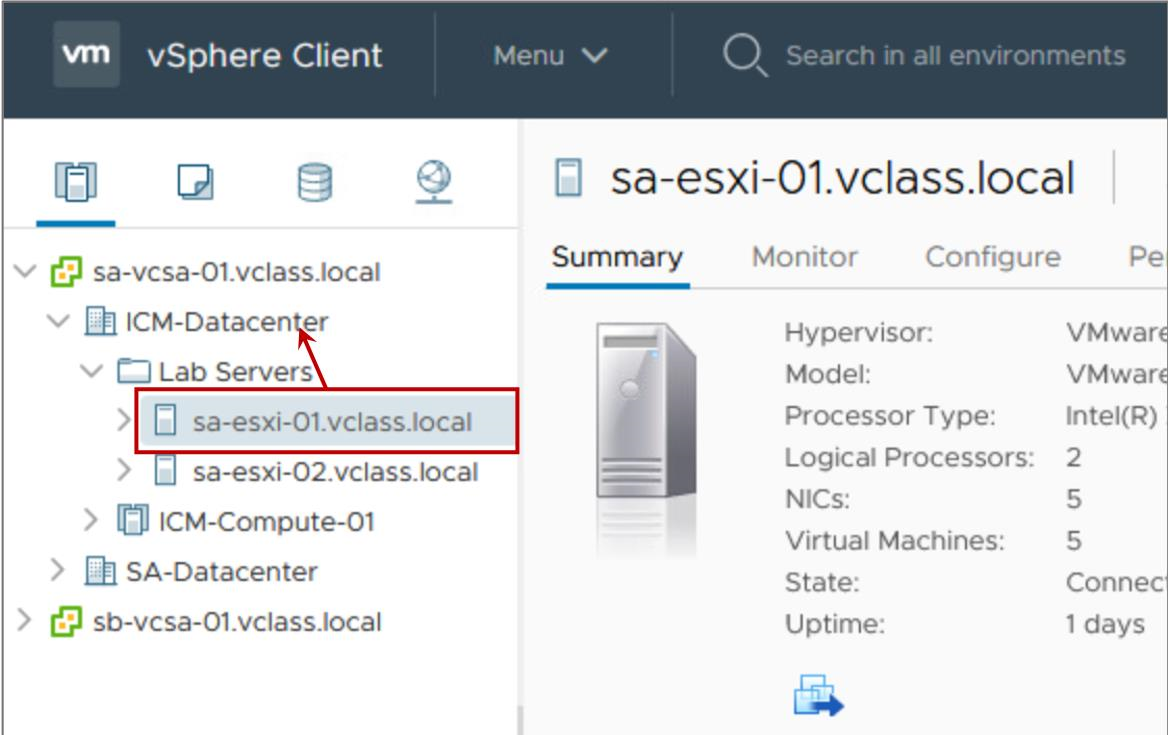Open the VMs and Templates view icon
Image resolution: width=1168 pixels, height=735 pixels.
[x=195, y=181]
